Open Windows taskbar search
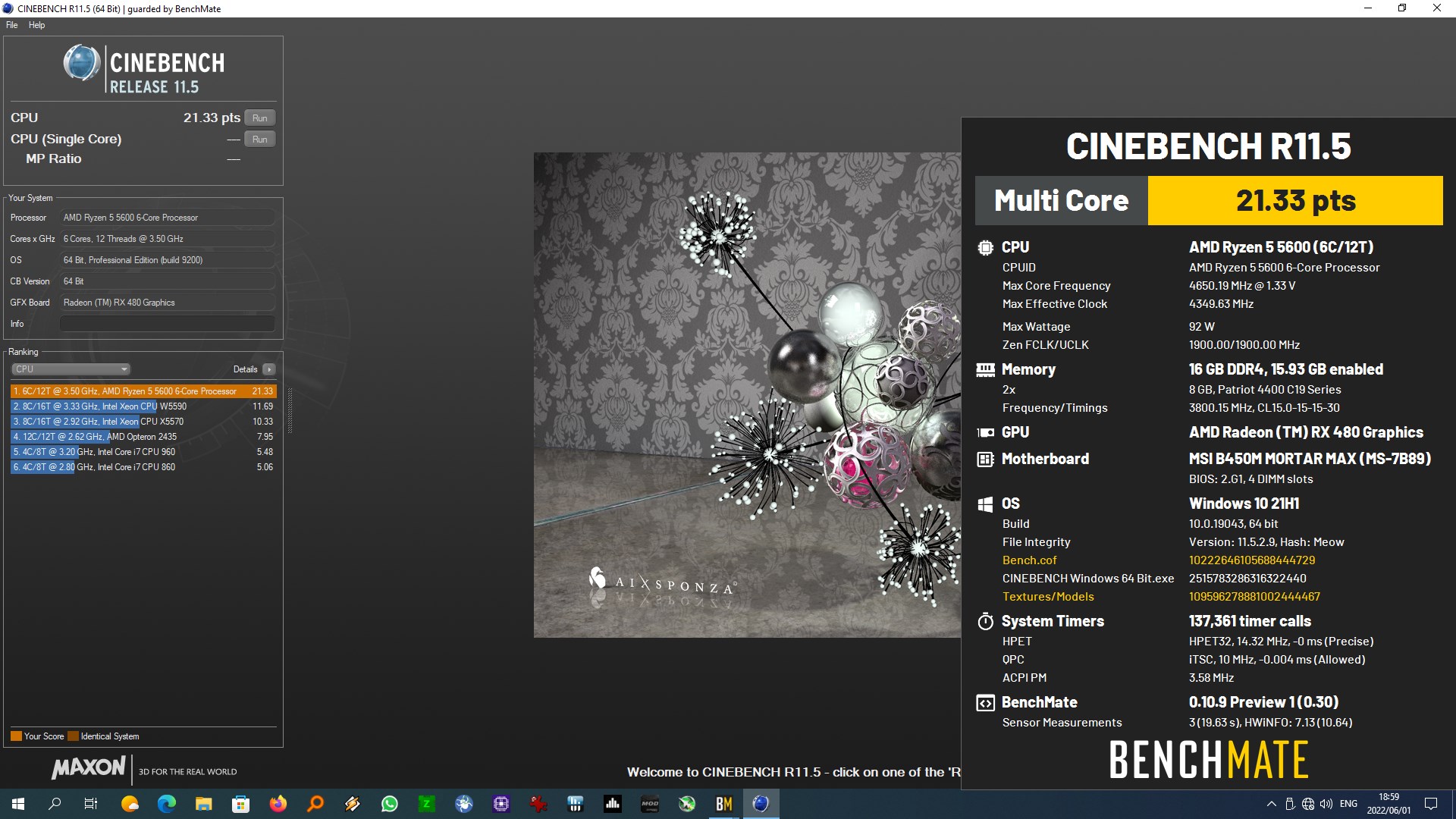The width and height of the screenshot is (1456, 819). [55, 804]
